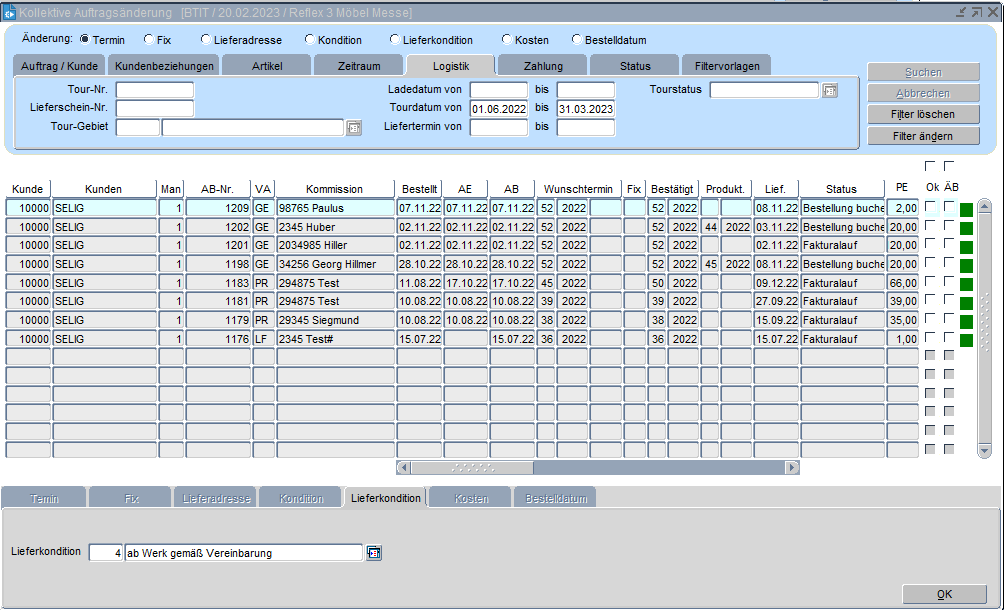Screen dimensions: 1004x610
Task: Open the Lieferkondition value list at the bottom
Action: (374, 552)
